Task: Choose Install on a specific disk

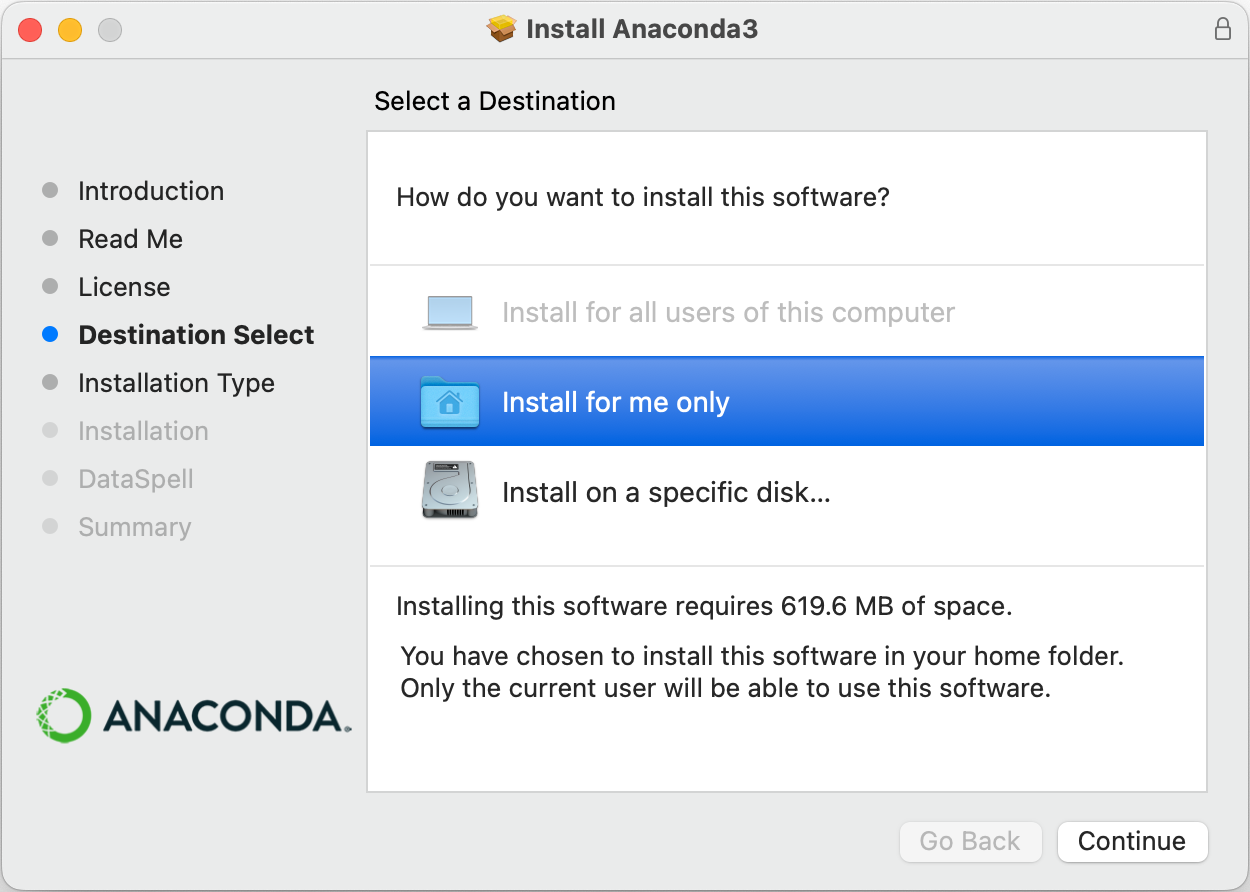Action: (666, 492)
